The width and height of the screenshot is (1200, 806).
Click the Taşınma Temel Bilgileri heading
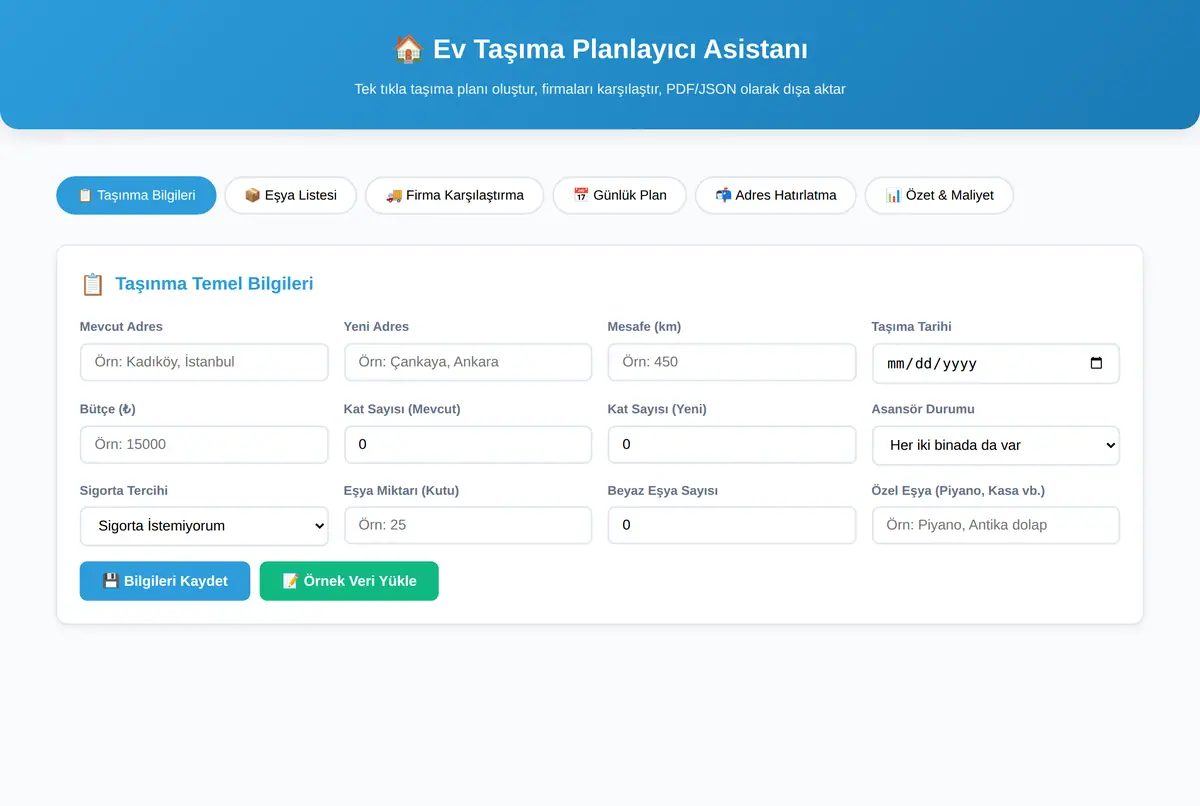pyautogui.click(x=214, y=284)
